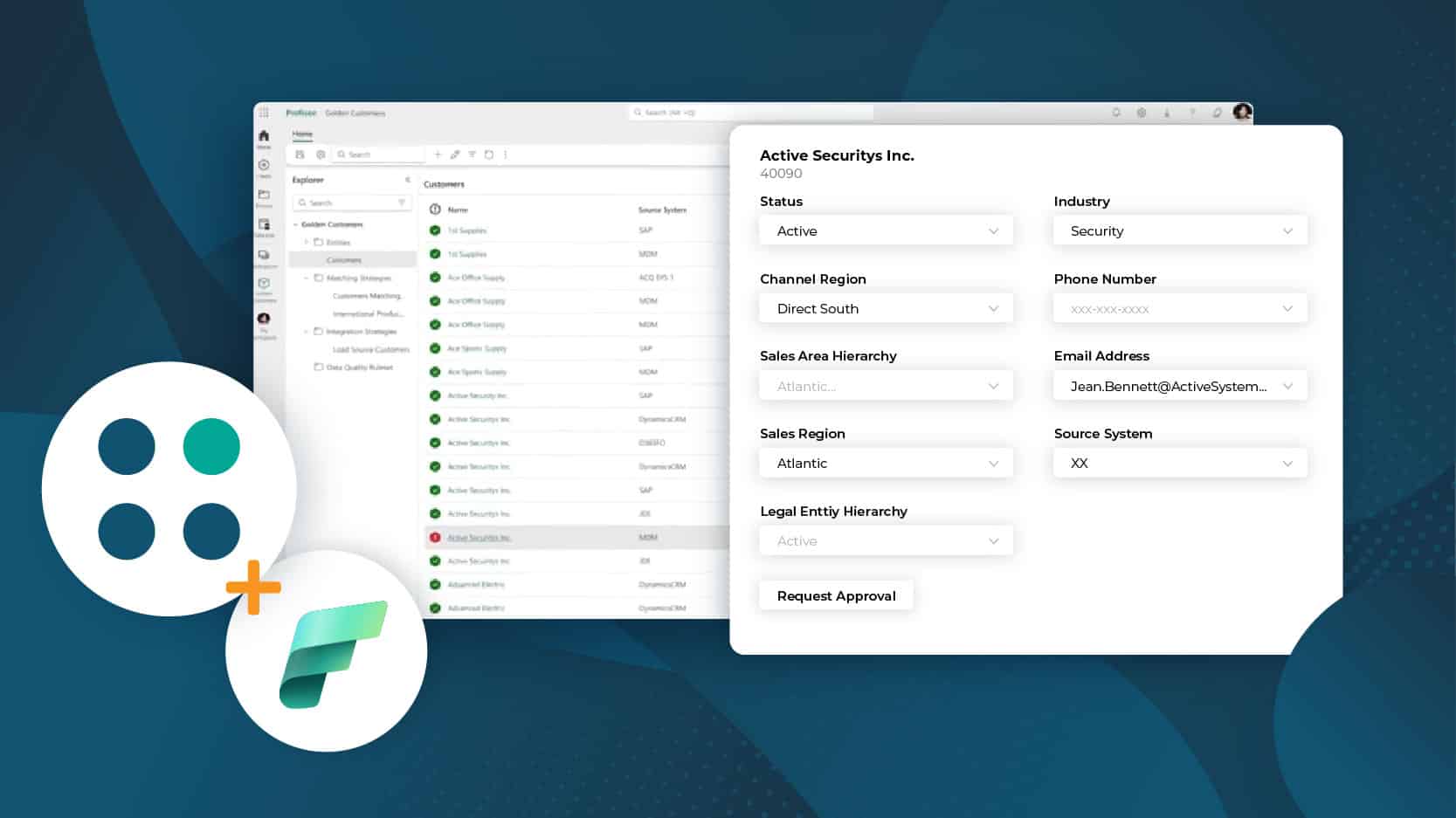Click the toolbar icon next to save
Screen dimensions: 1456x818
pos(321,155)
